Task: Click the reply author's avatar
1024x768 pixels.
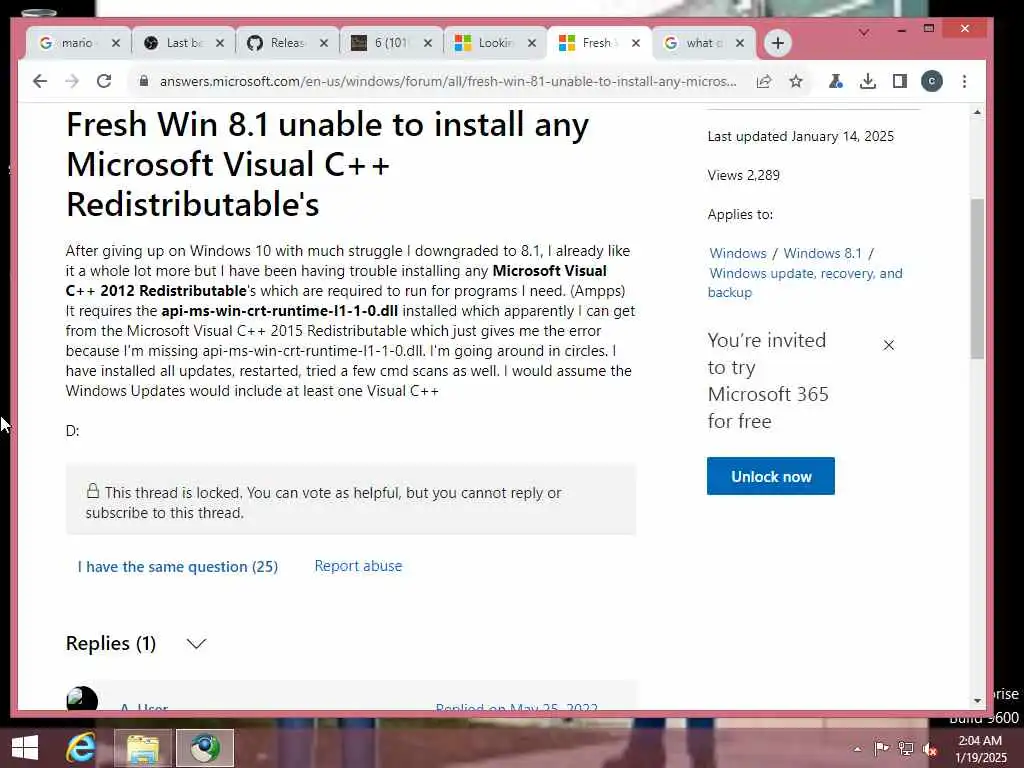Action: pos(82,699)
